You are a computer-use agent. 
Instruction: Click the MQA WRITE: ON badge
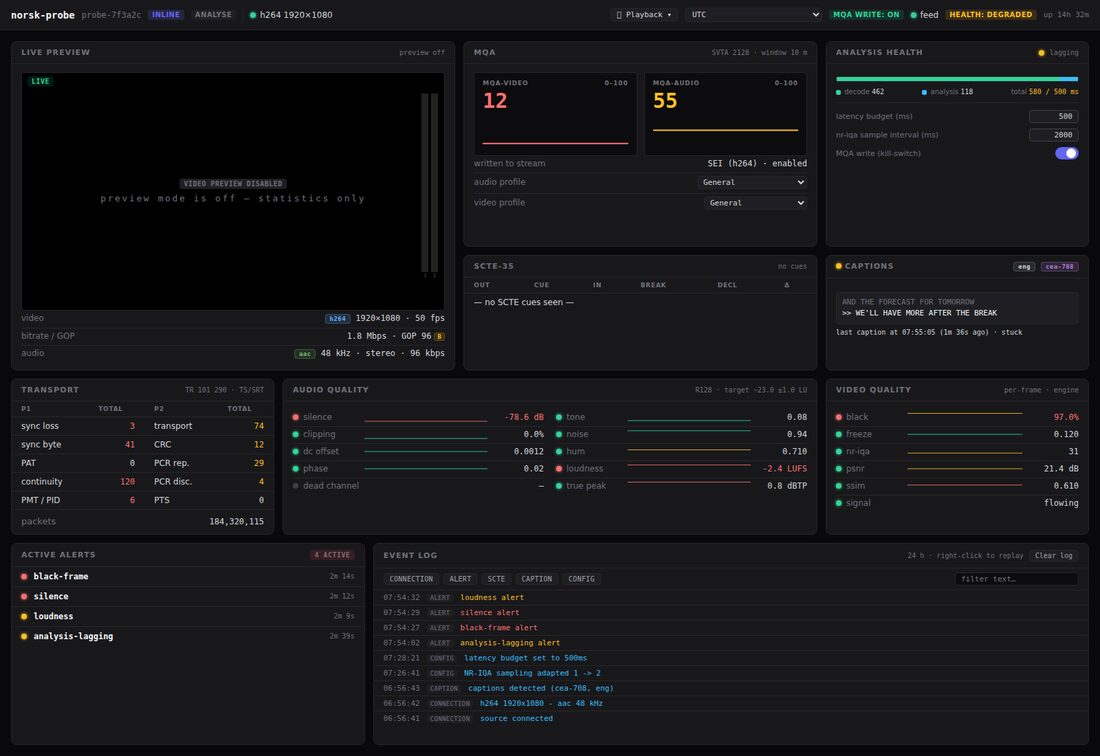pyautogui.click(x=866, y=15)
